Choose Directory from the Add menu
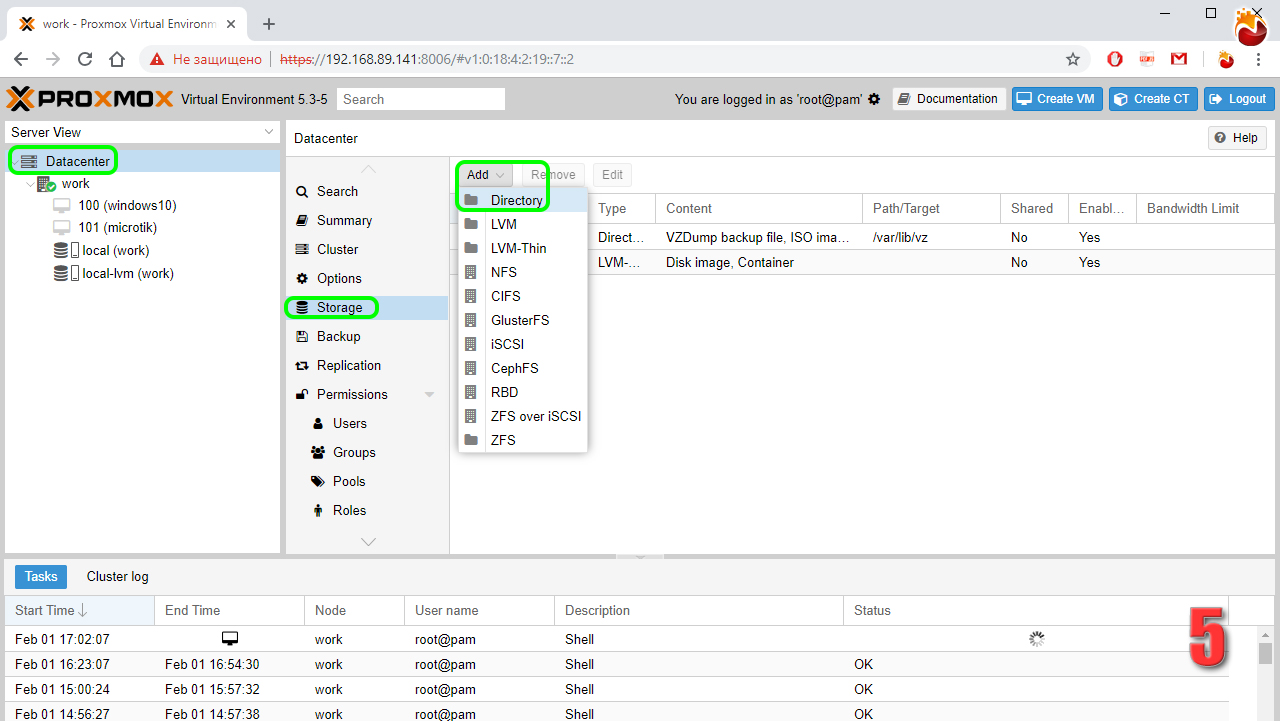The image size is (1280, 721). point(523,200)
